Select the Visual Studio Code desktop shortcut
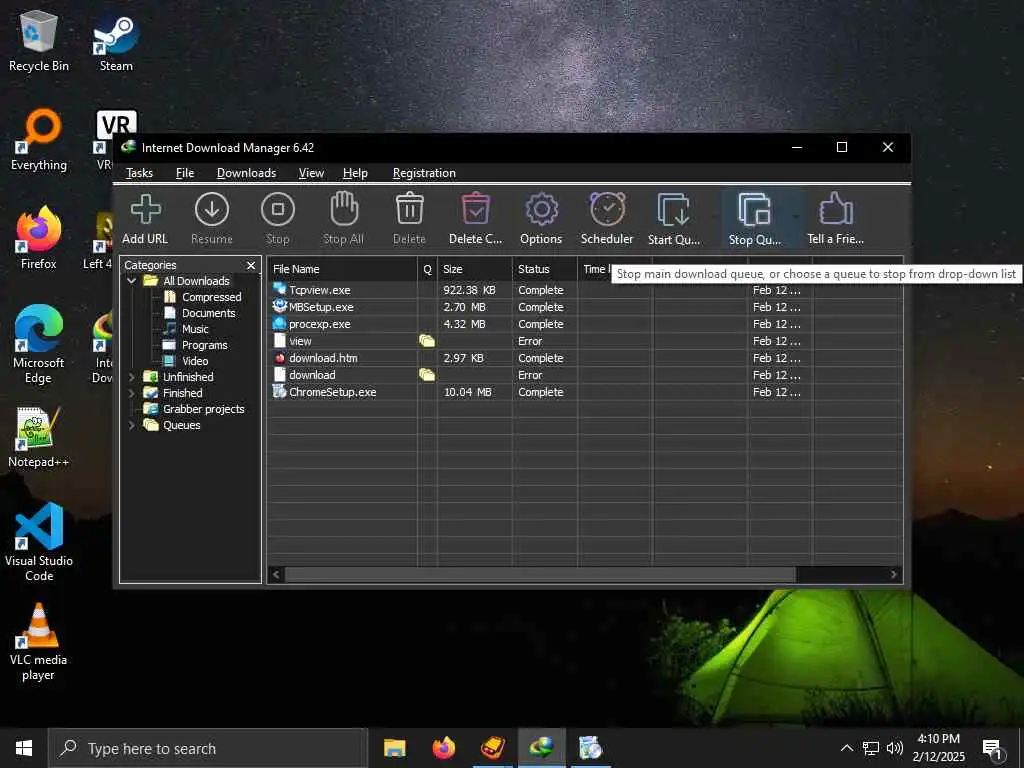 pos(39,543)
